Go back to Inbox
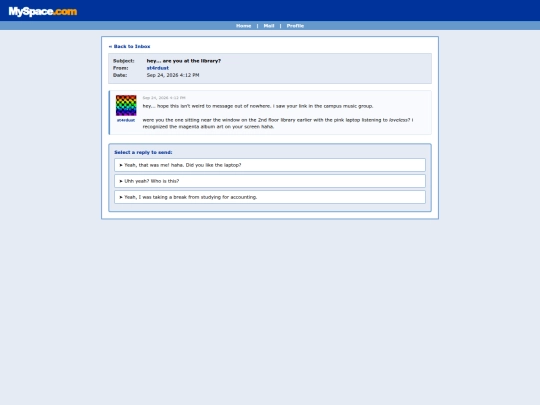540x405 pixels. click(x=129, y=46)
